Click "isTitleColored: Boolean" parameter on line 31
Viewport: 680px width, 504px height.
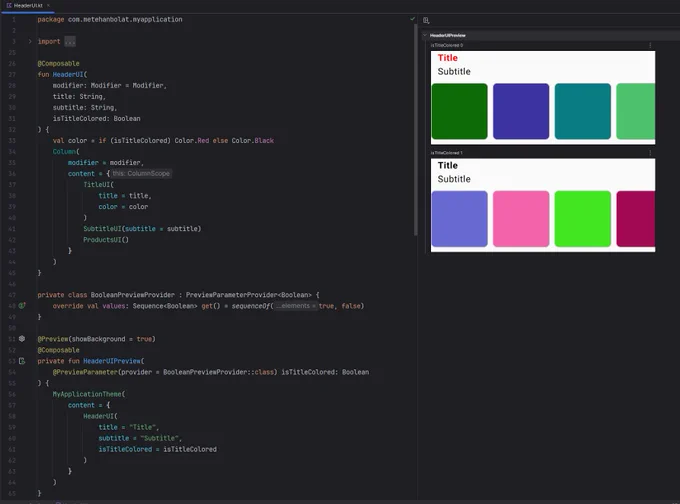click(x=96, y=118)
